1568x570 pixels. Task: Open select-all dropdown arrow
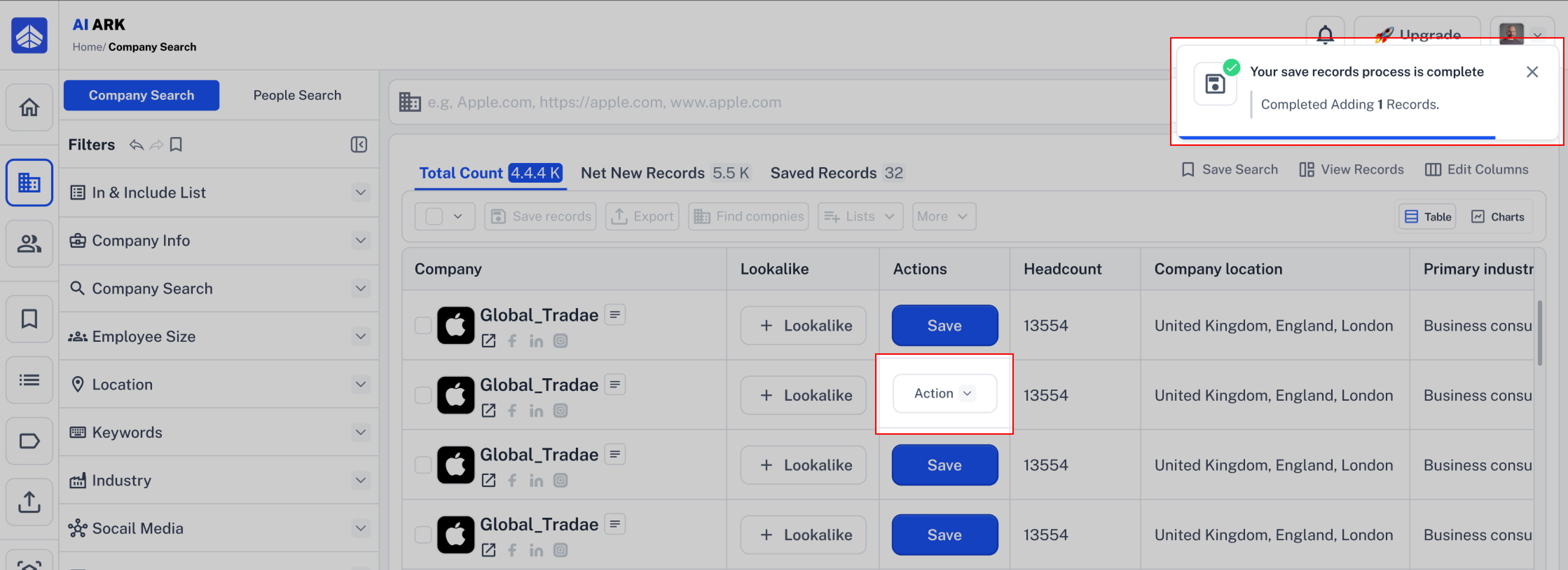(458, 217)
